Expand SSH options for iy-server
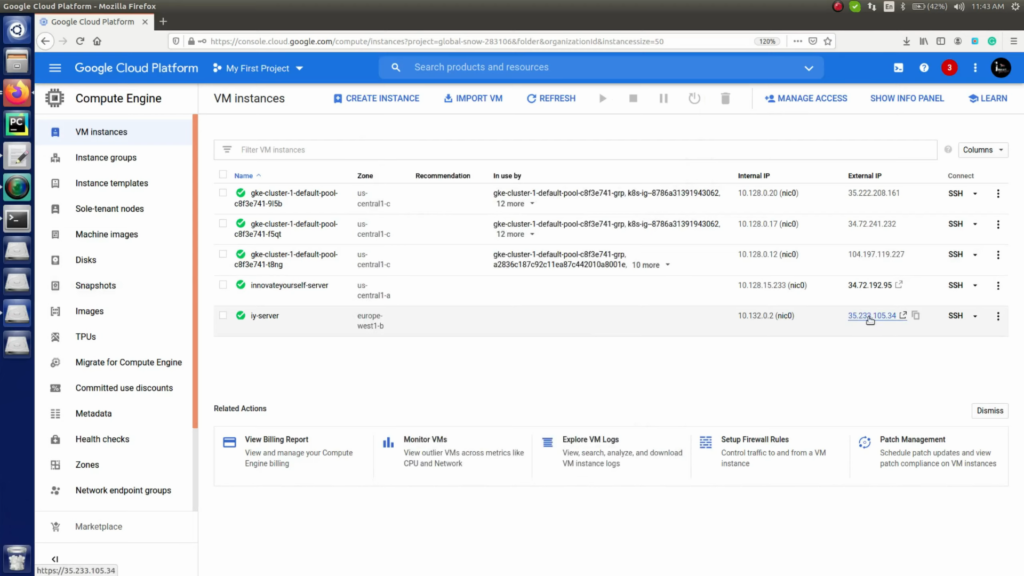The image size is (1024, 576). tap(977, 315)
